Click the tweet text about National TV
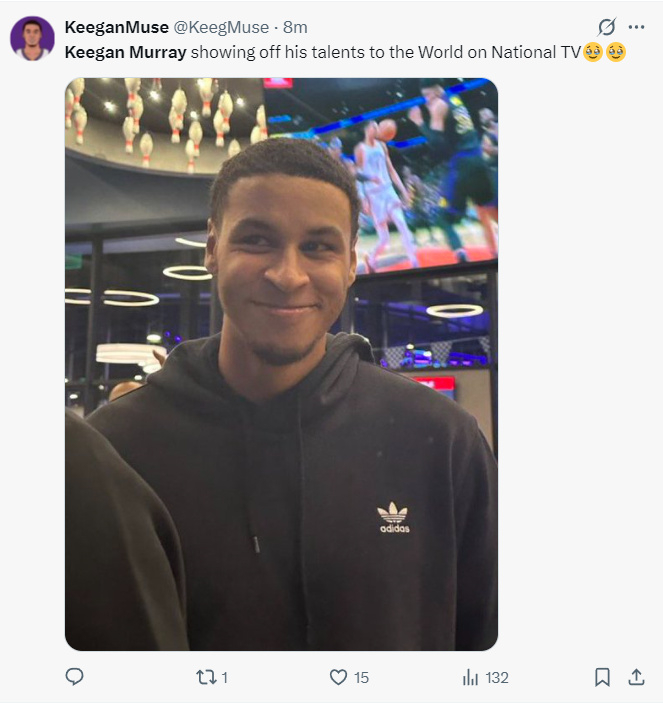Screen dimensions: 663x703 point(385,52)
